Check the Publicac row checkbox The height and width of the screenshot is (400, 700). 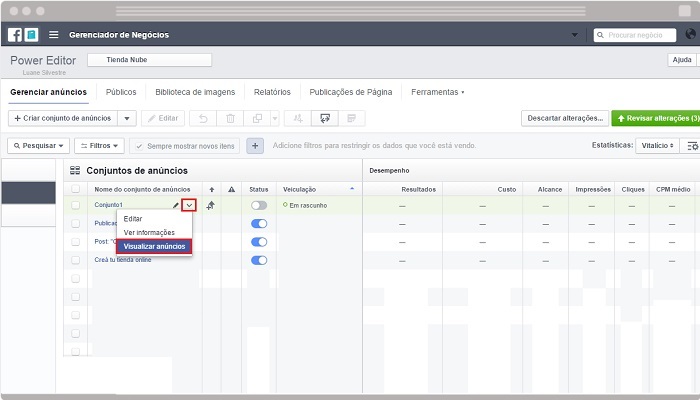tap(75, 223)
